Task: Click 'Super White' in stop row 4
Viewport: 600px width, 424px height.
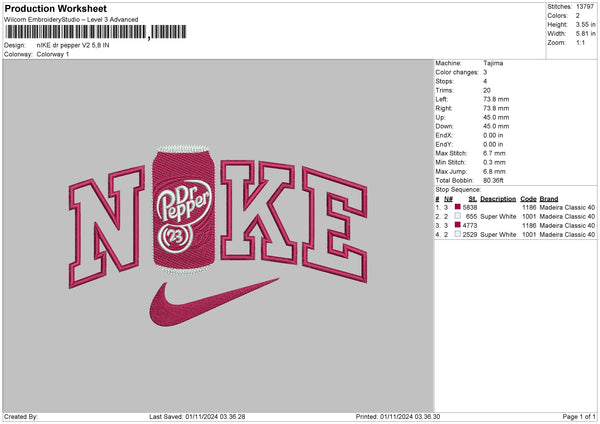Action: point(498,235)
